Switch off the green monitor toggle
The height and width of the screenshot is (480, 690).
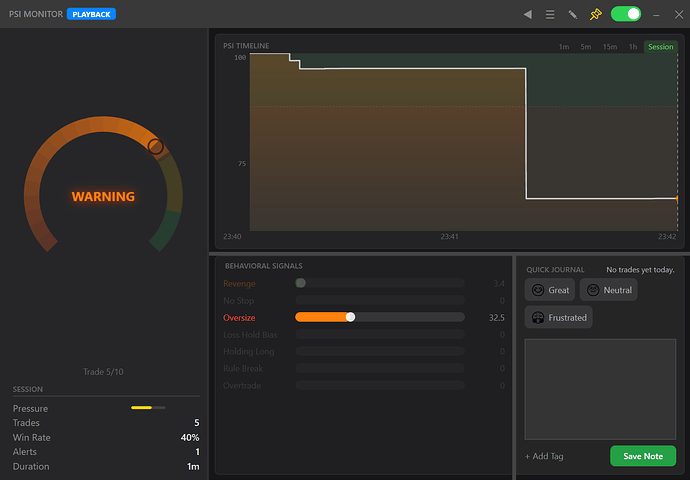click(x=626, y=14)
